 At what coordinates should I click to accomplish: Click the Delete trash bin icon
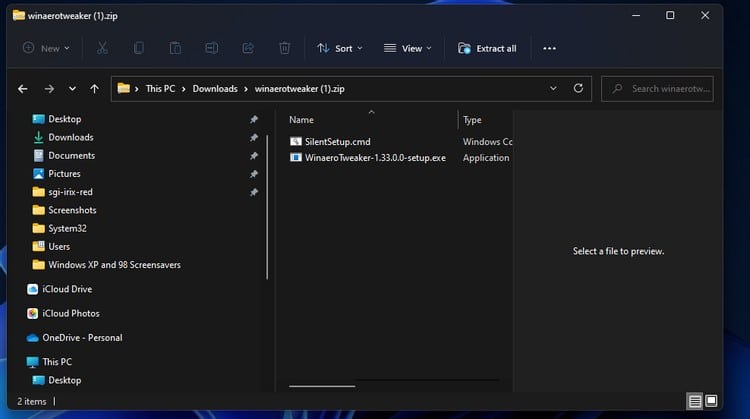coord(284,48)
